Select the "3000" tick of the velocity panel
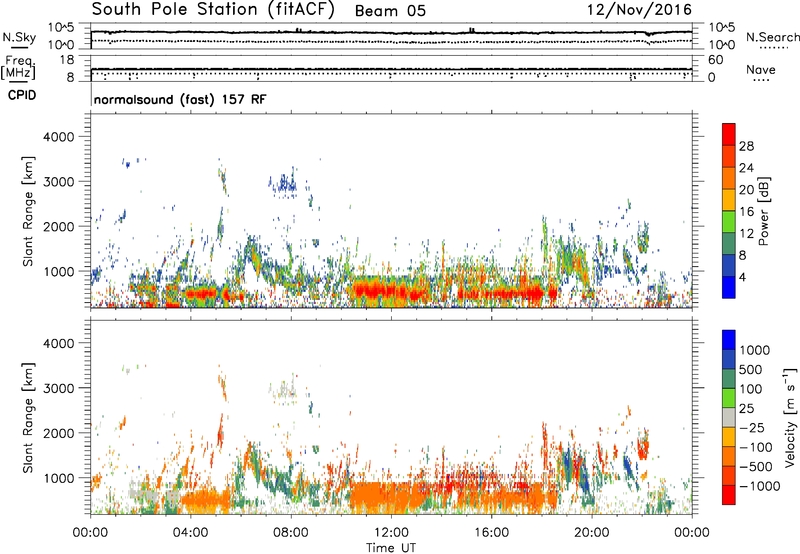Image resolution: width=800 pixels, height=554 pixels. (58, 388)
